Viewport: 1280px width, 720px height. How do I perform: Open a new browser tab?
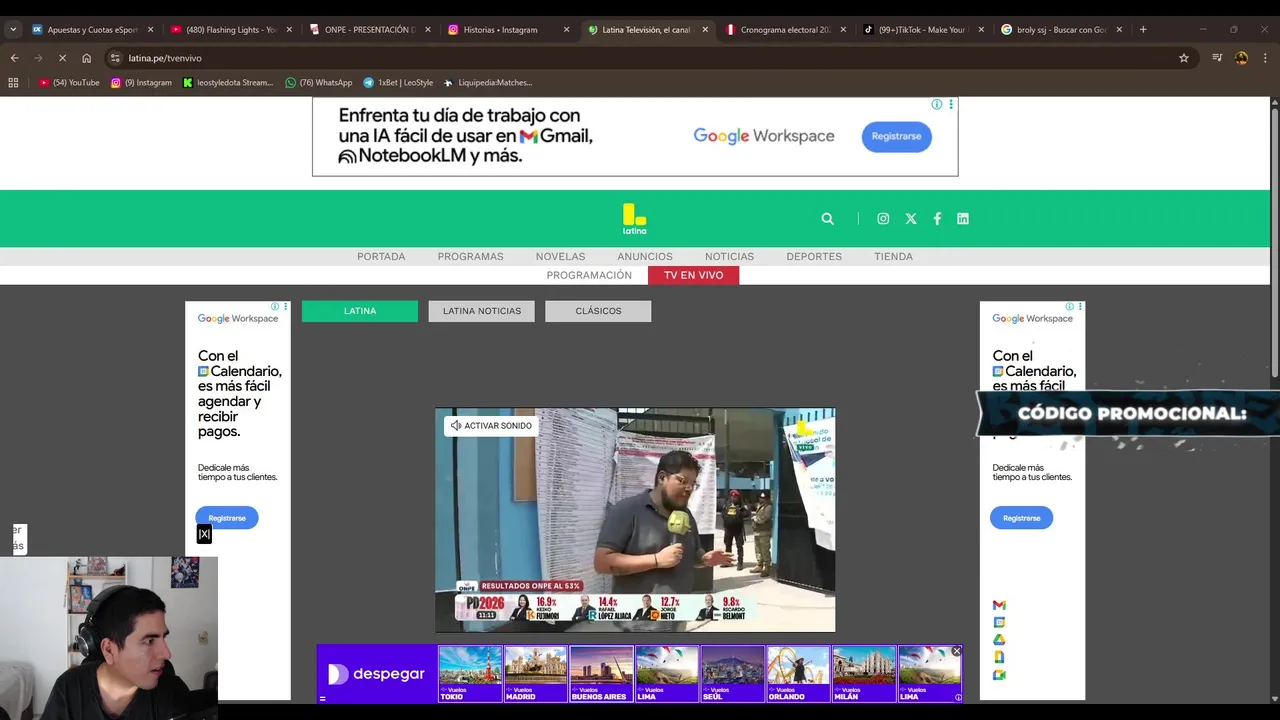[1143, 30]
